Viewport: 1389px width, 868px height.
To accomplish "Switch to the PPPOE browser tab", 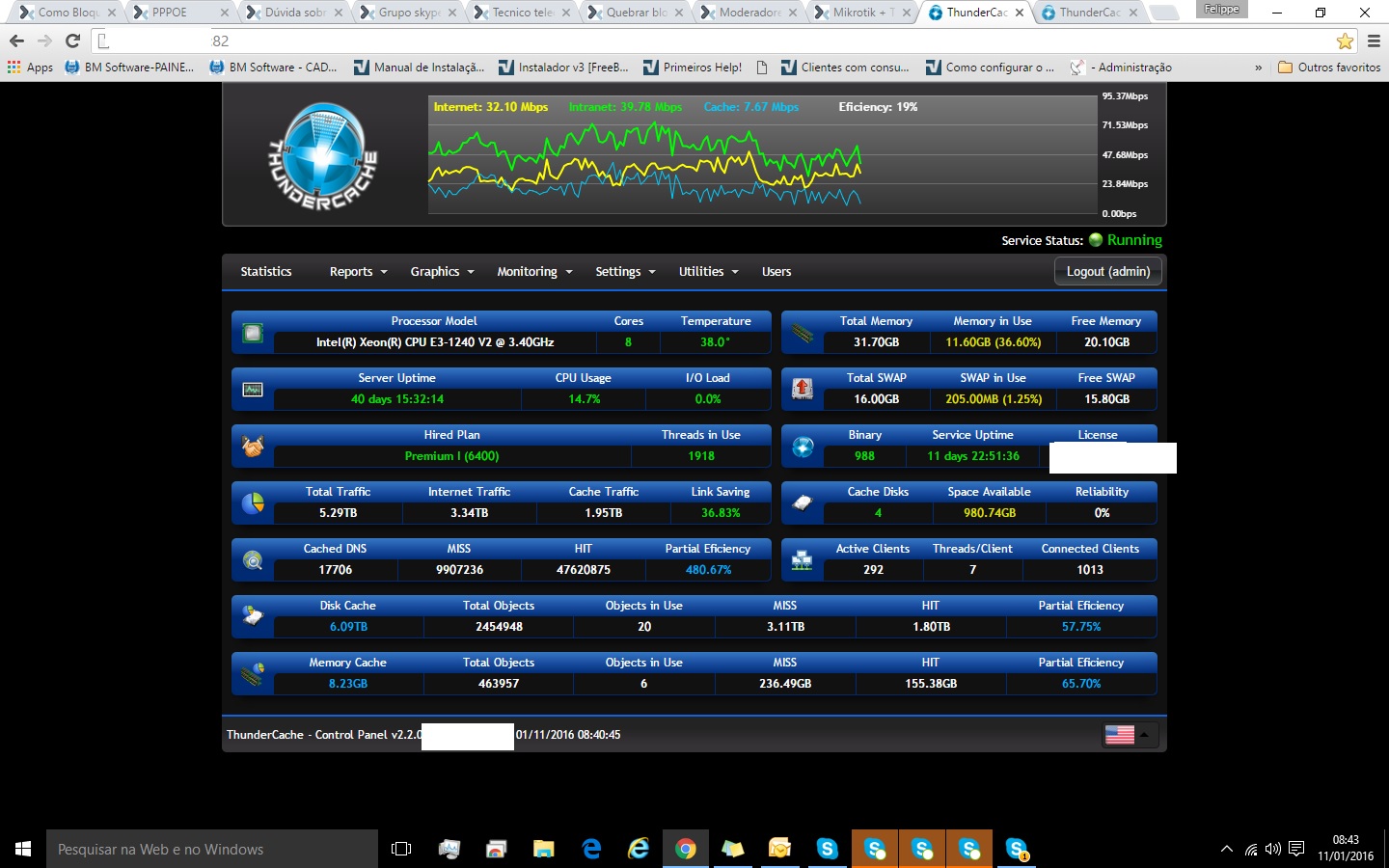I will 181,13.
